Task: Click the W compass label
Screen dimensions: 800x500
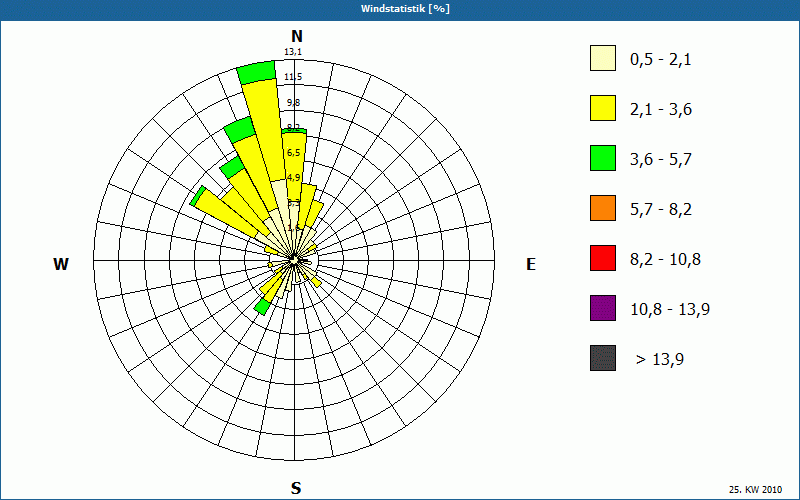Action: 61,264
